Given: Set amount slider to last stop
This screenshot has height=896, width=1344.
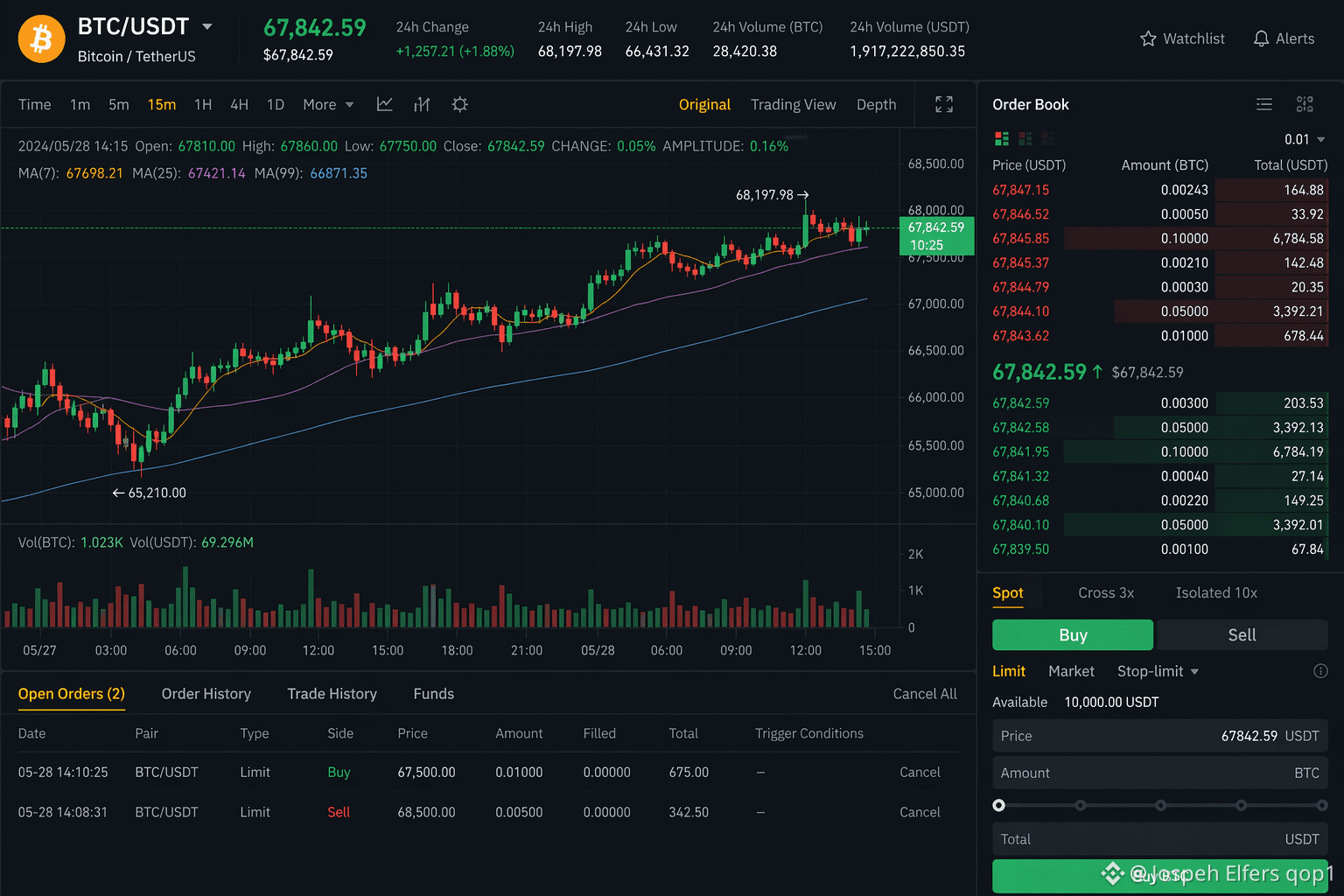Looking at the screenshot, I should pos(1322,805).
